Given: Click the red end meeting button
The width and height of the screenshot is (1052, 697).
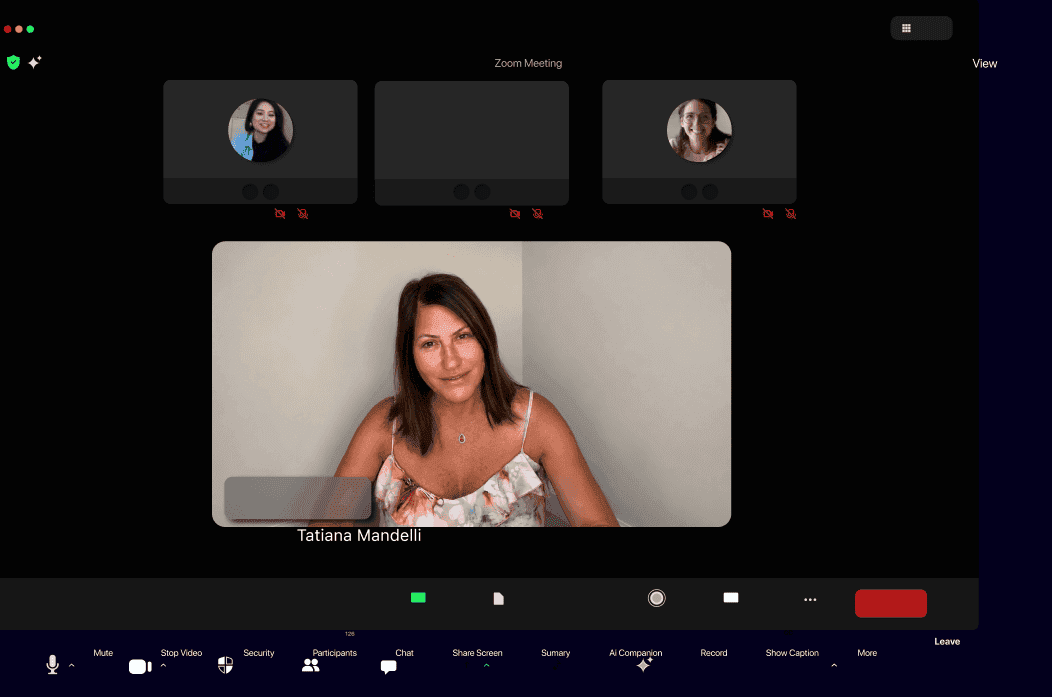Looking at the screenshot, I should tap(890, 603).
